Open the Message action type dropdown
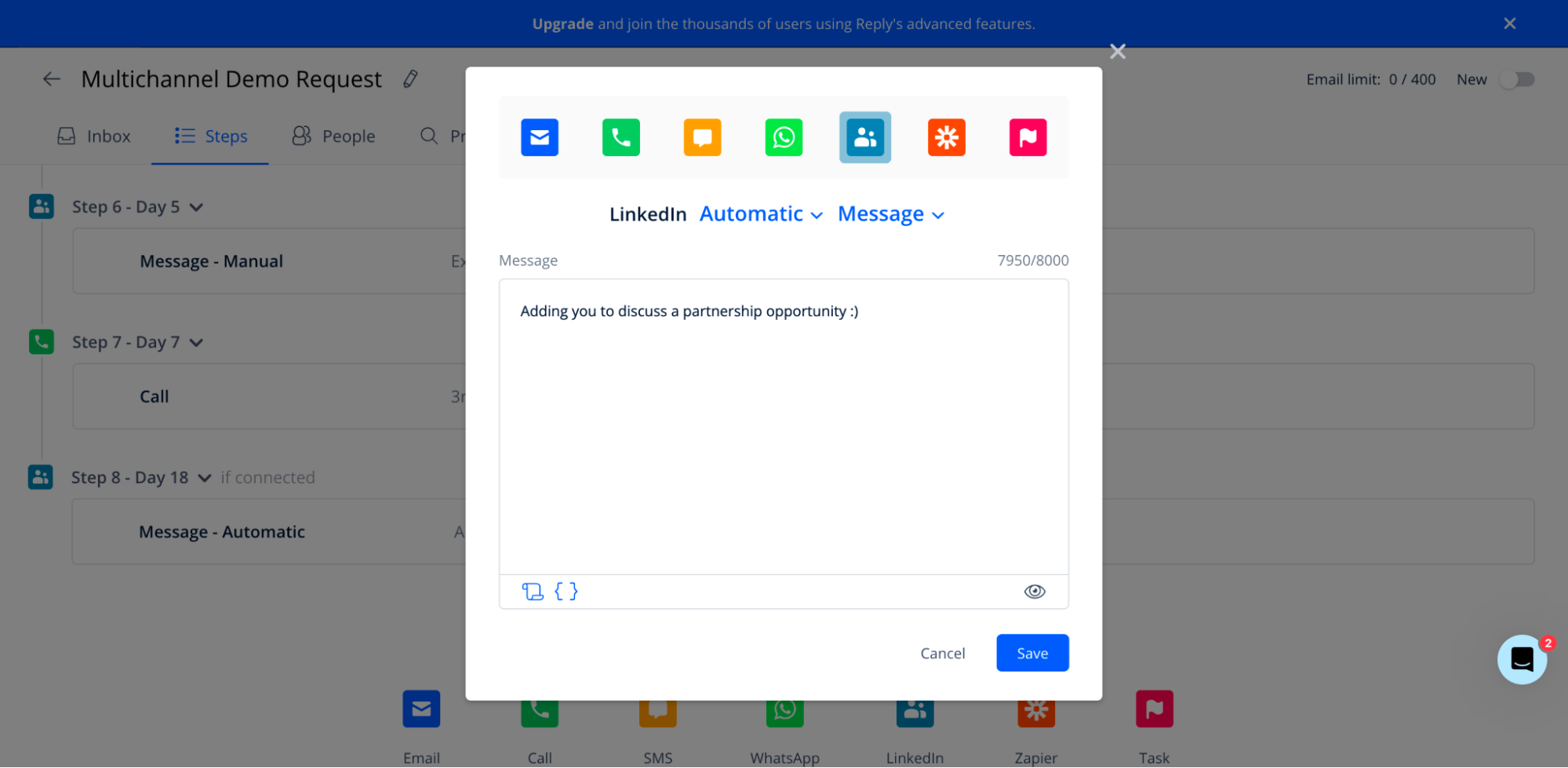1568x768 pixels. click(890, 214)
